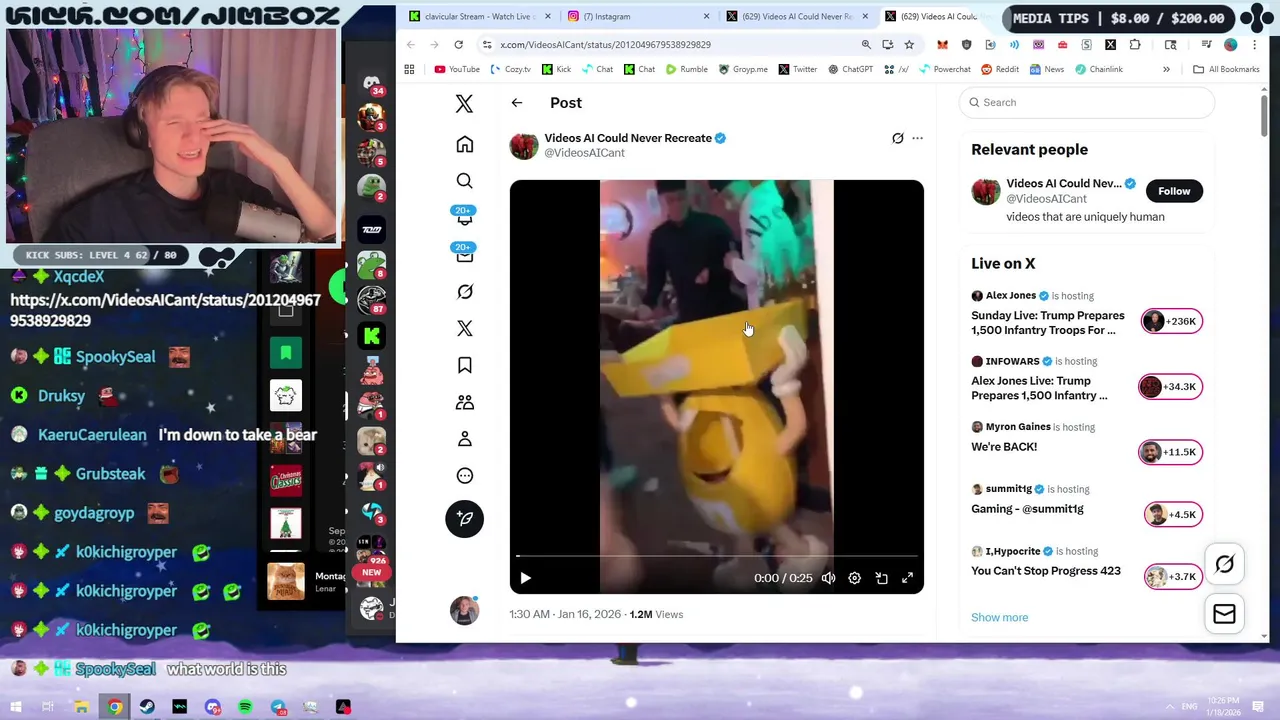
Task: Reload the page
Action: (x=458, y=44)
